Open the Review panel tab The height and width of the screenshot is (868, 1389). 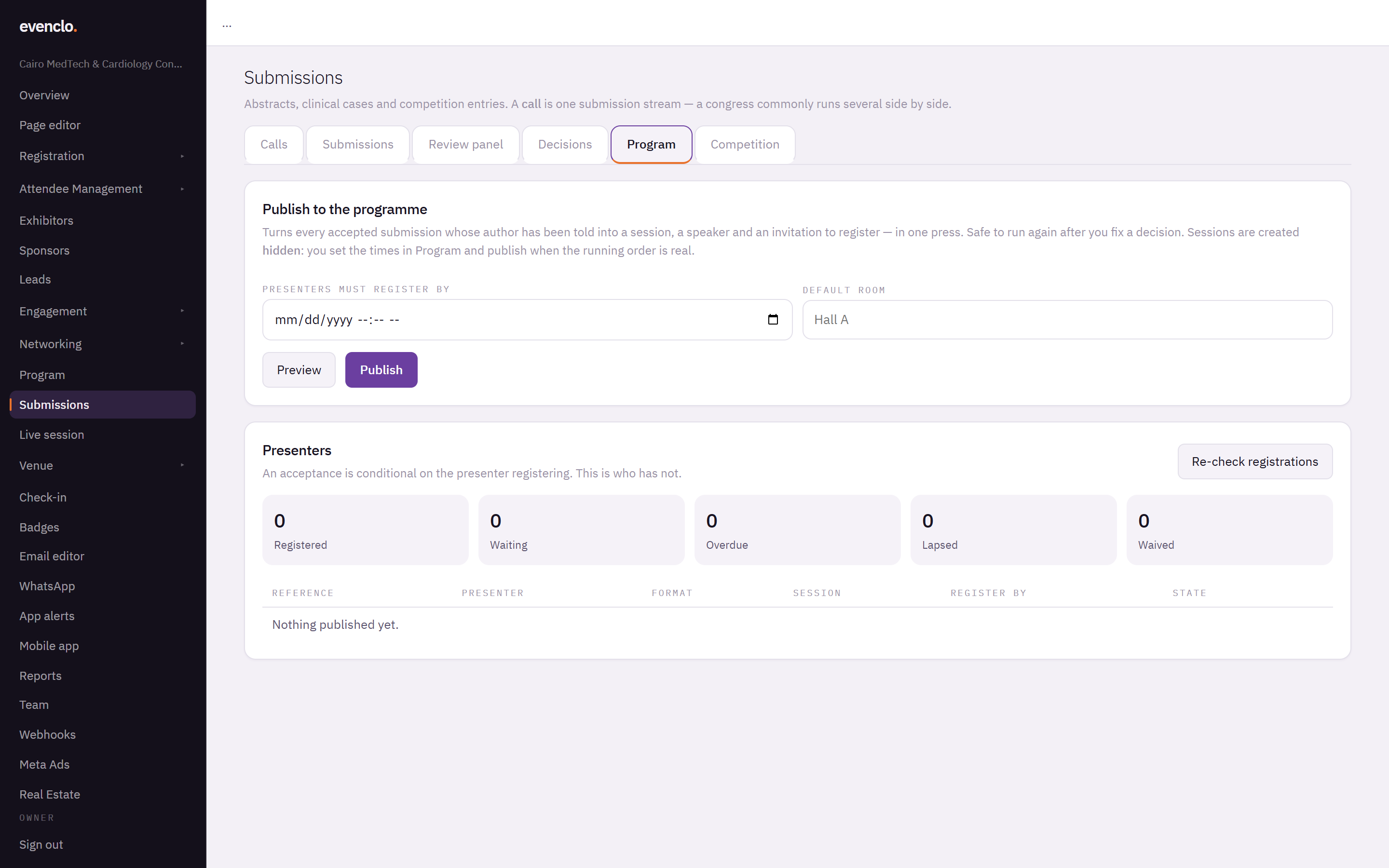465,145
